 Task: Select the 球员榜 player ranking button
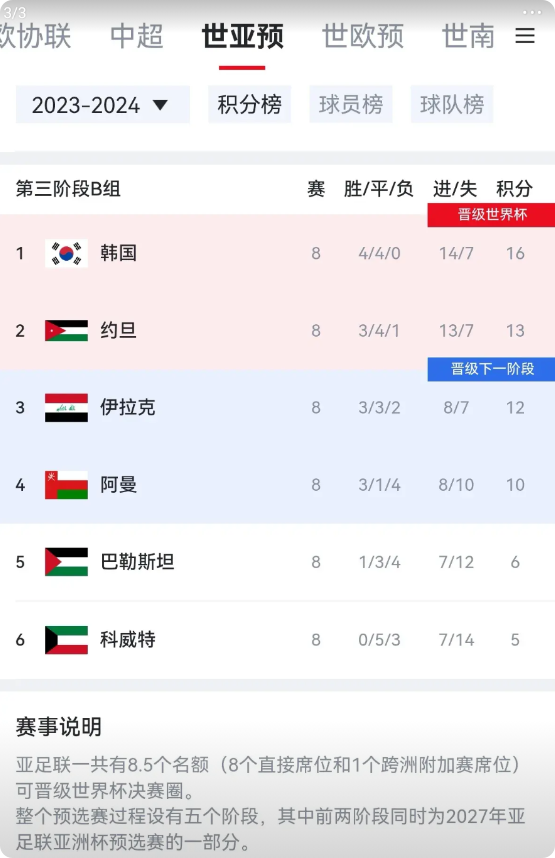(351, 105)
